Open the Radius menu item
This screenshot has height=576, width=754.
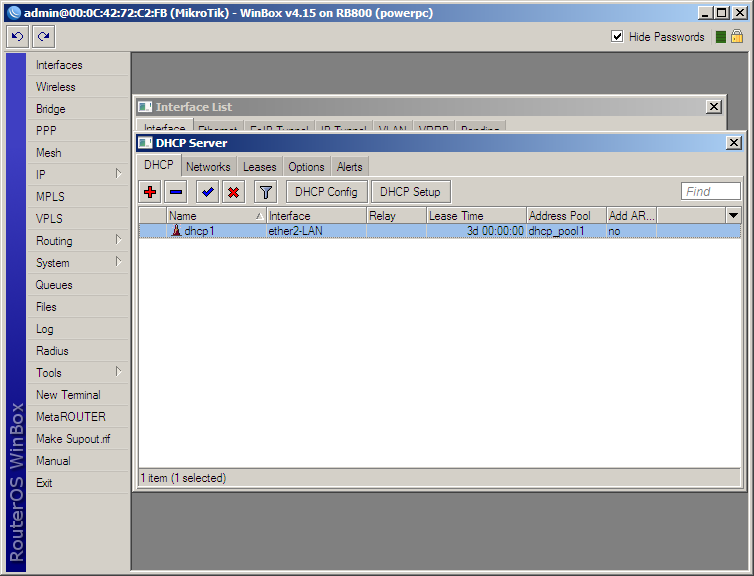78,351
